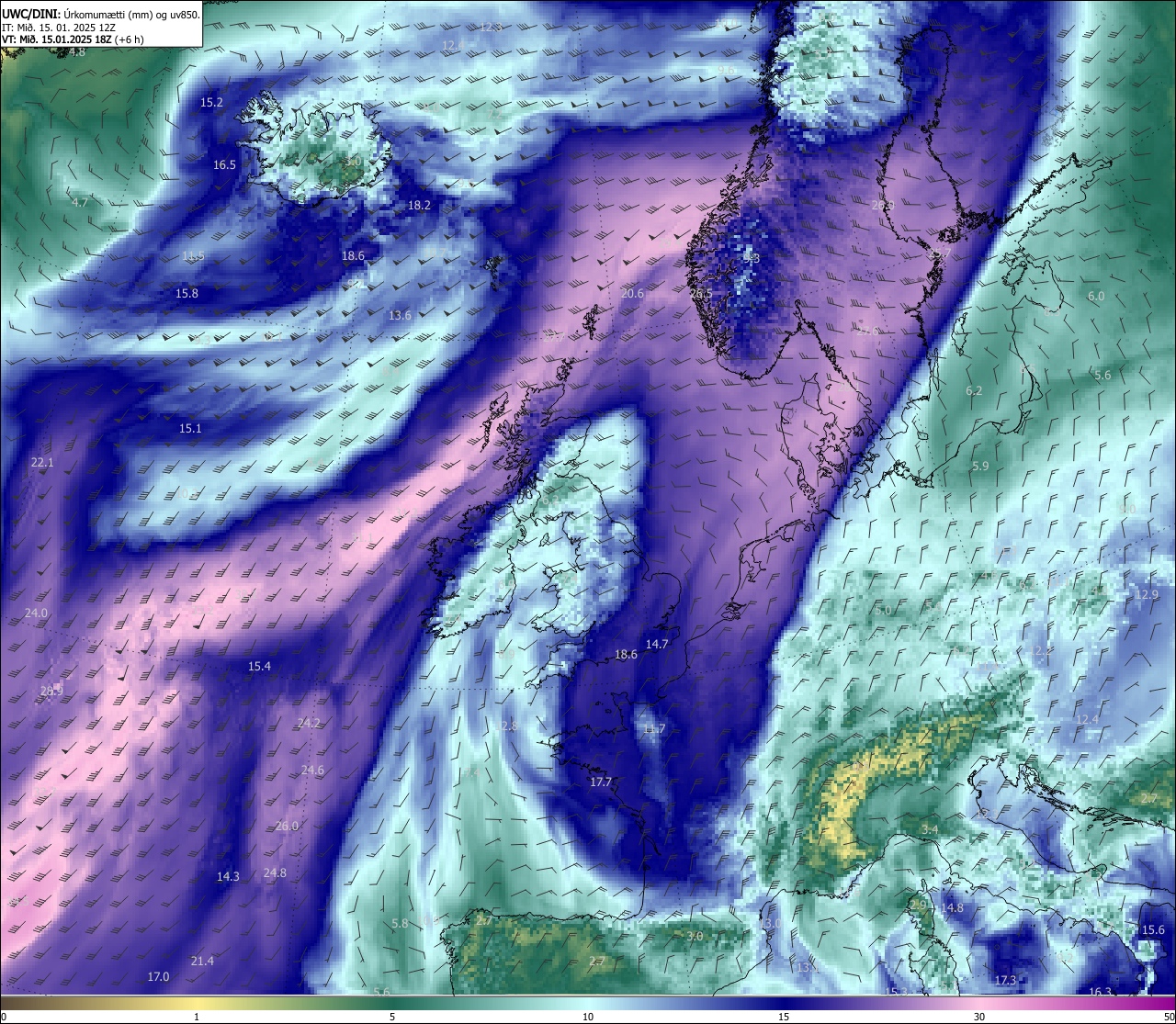Click the 16.3 value label

1100,992
